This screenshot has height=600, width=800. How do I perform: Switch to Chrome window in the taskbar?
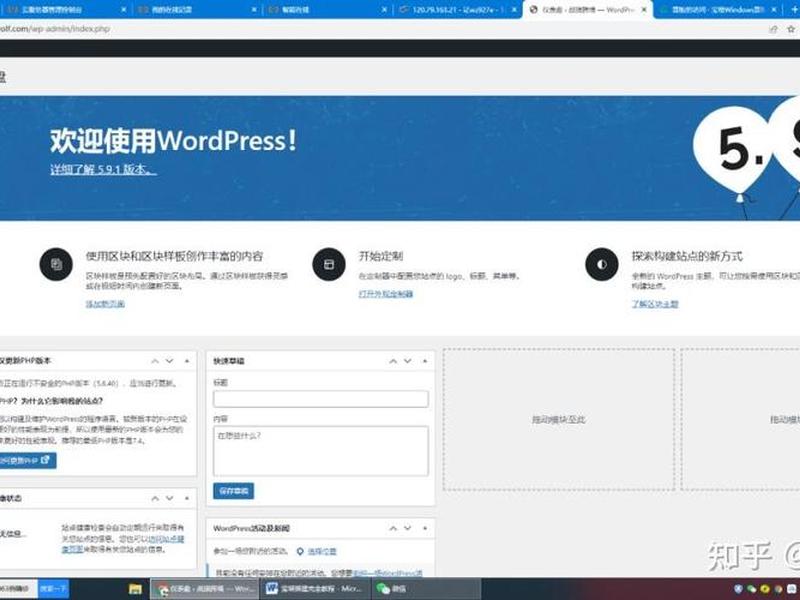tap(205, 589)
